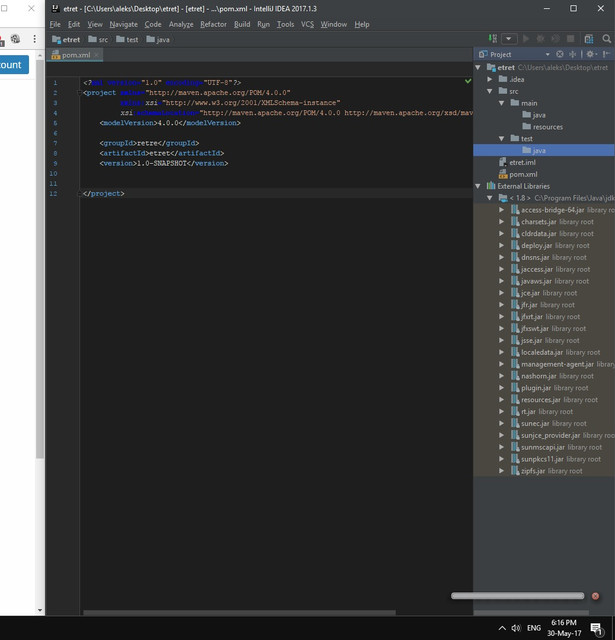
Task: Click the blue button in browser window
Action: [14, 64]
